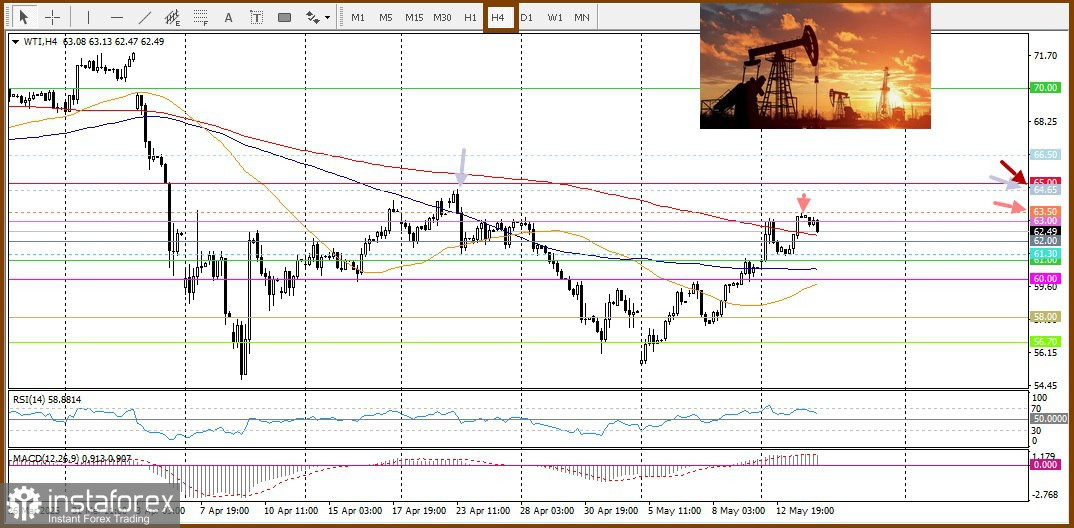
Task: Open the arrows tool dropdown arrow
Action: click(327, 18)
